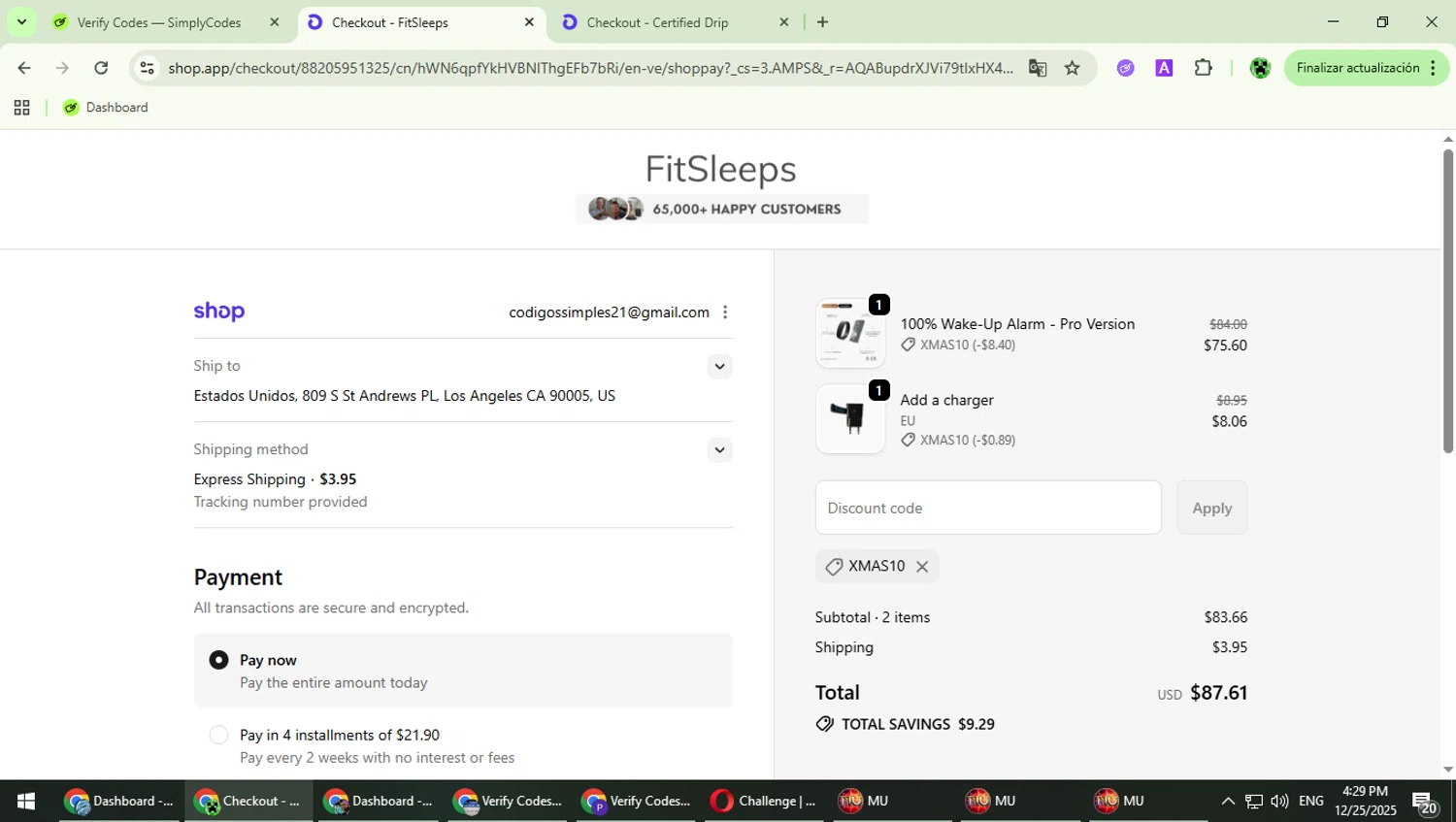
Task: Open account options next to email
Action: [x=725, y=312]
